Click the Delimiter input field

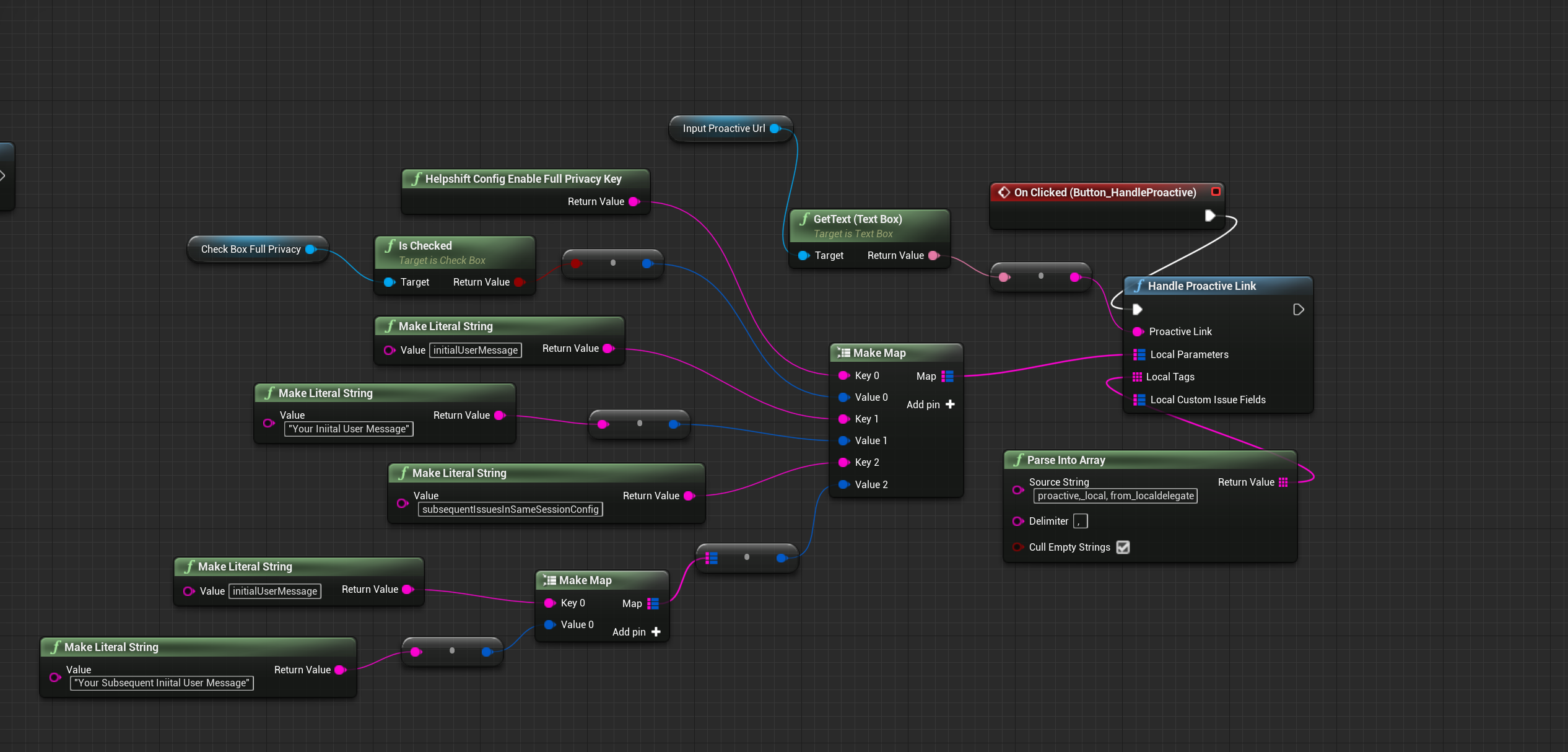1080,521
